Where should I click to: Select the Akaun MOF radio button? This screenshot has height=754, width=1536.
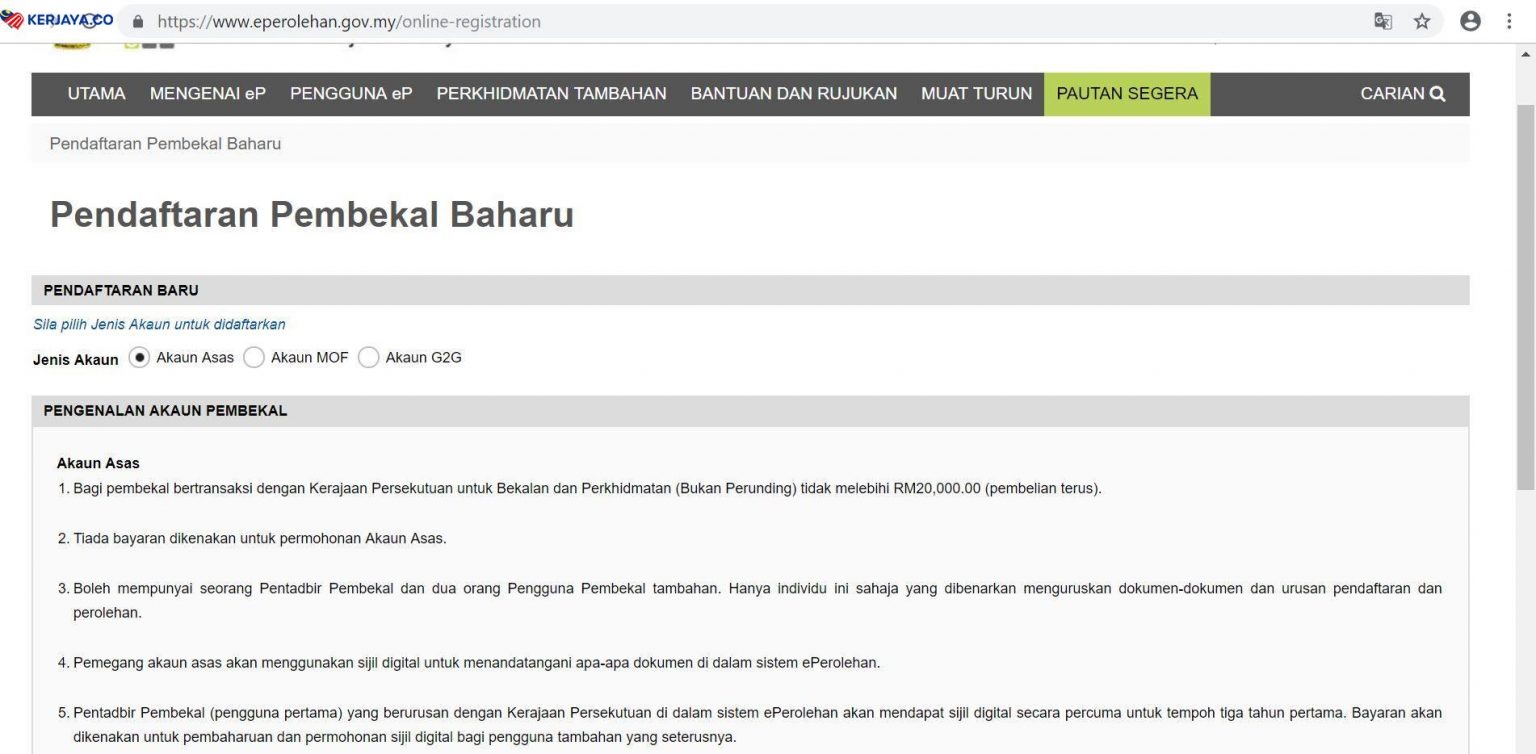[x=254, y=356]
